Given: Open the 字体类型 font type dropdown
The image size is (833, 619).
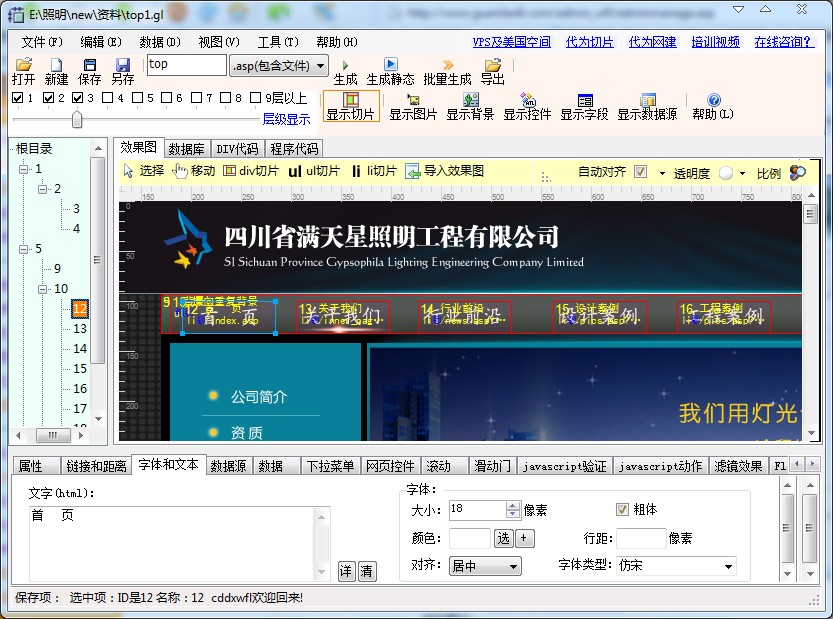Looking at the screenshot, I should (x=676, y=566).
